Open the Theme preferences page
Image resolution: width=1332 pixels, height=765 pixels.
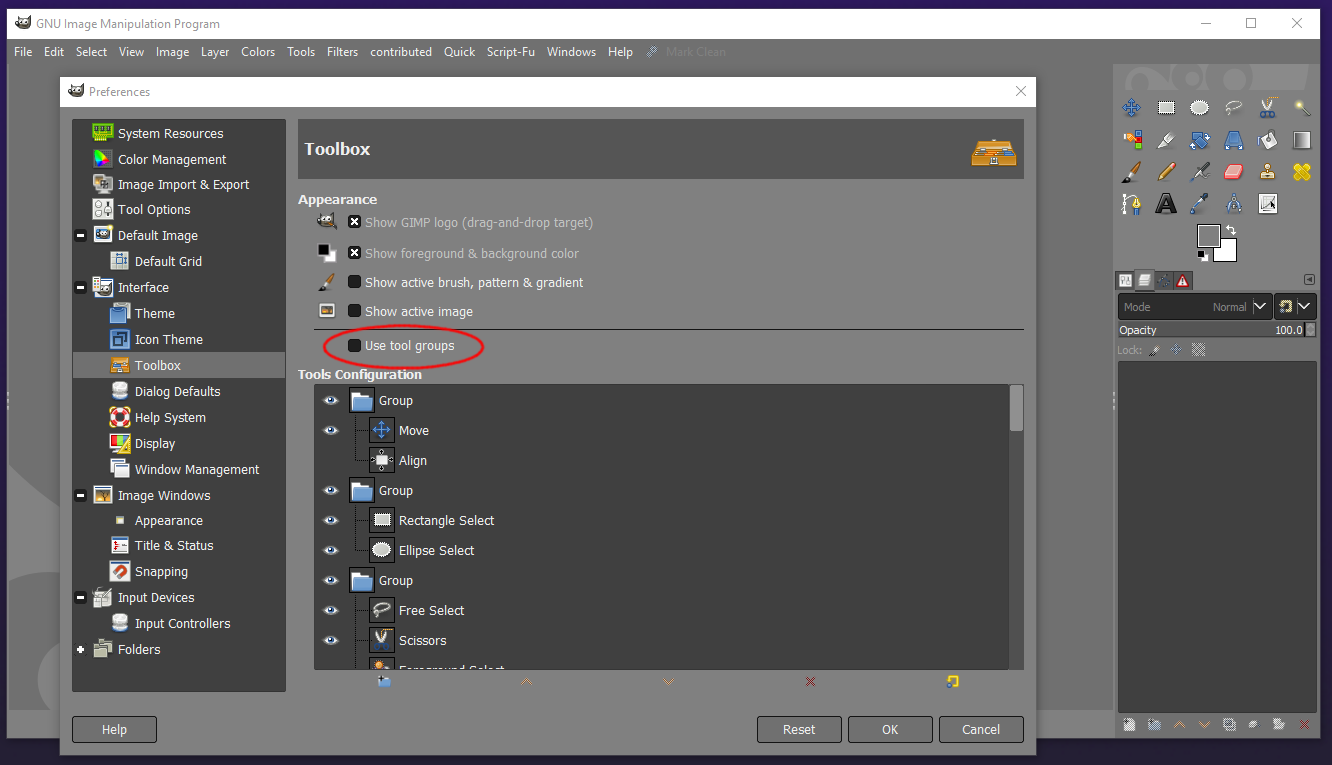(x=155, y=314)
